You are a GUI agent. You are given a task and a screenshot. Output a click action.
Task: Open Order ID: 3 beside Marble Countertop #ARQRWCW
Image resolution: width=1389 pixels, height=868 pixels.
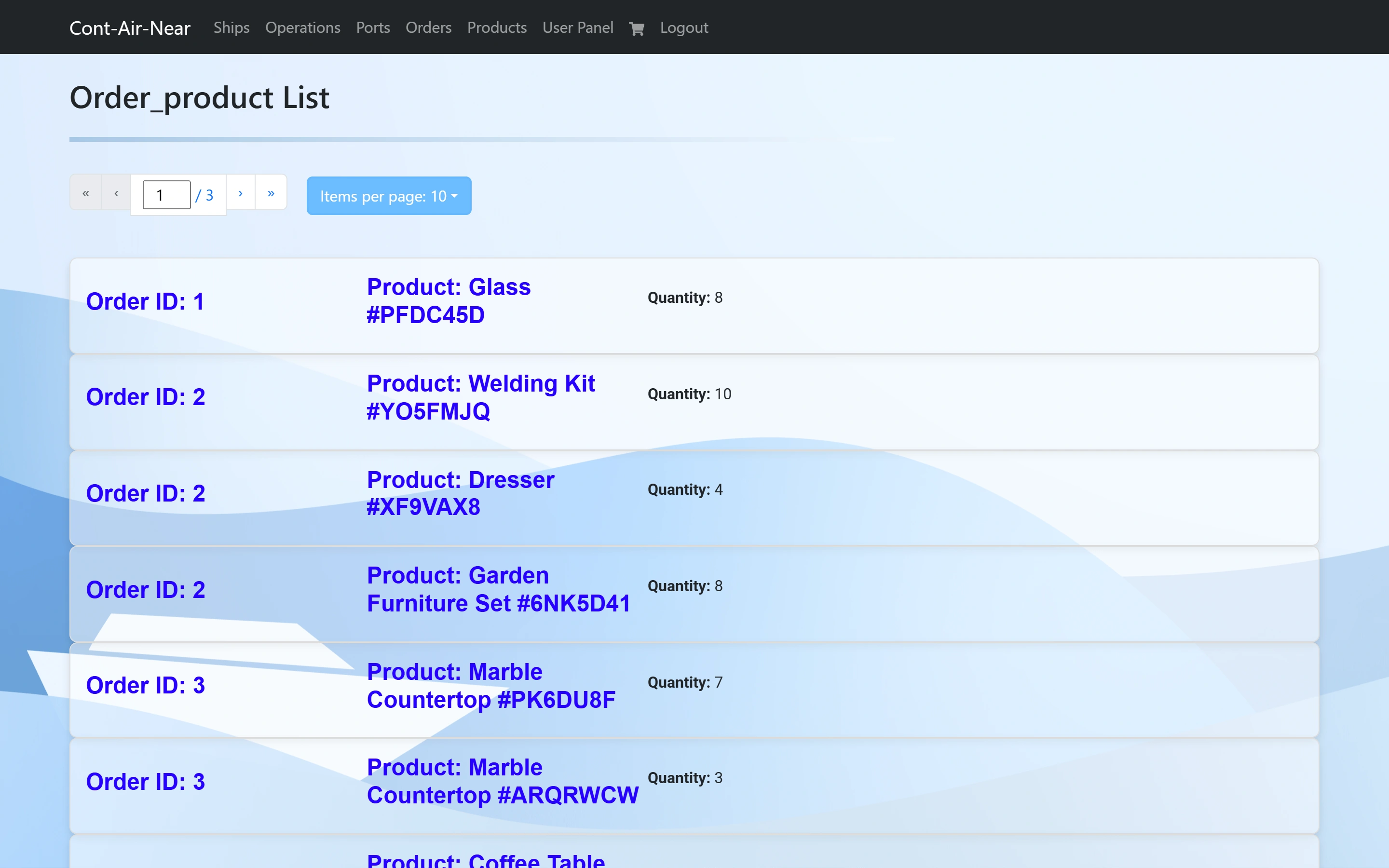[x=145, y=782]
